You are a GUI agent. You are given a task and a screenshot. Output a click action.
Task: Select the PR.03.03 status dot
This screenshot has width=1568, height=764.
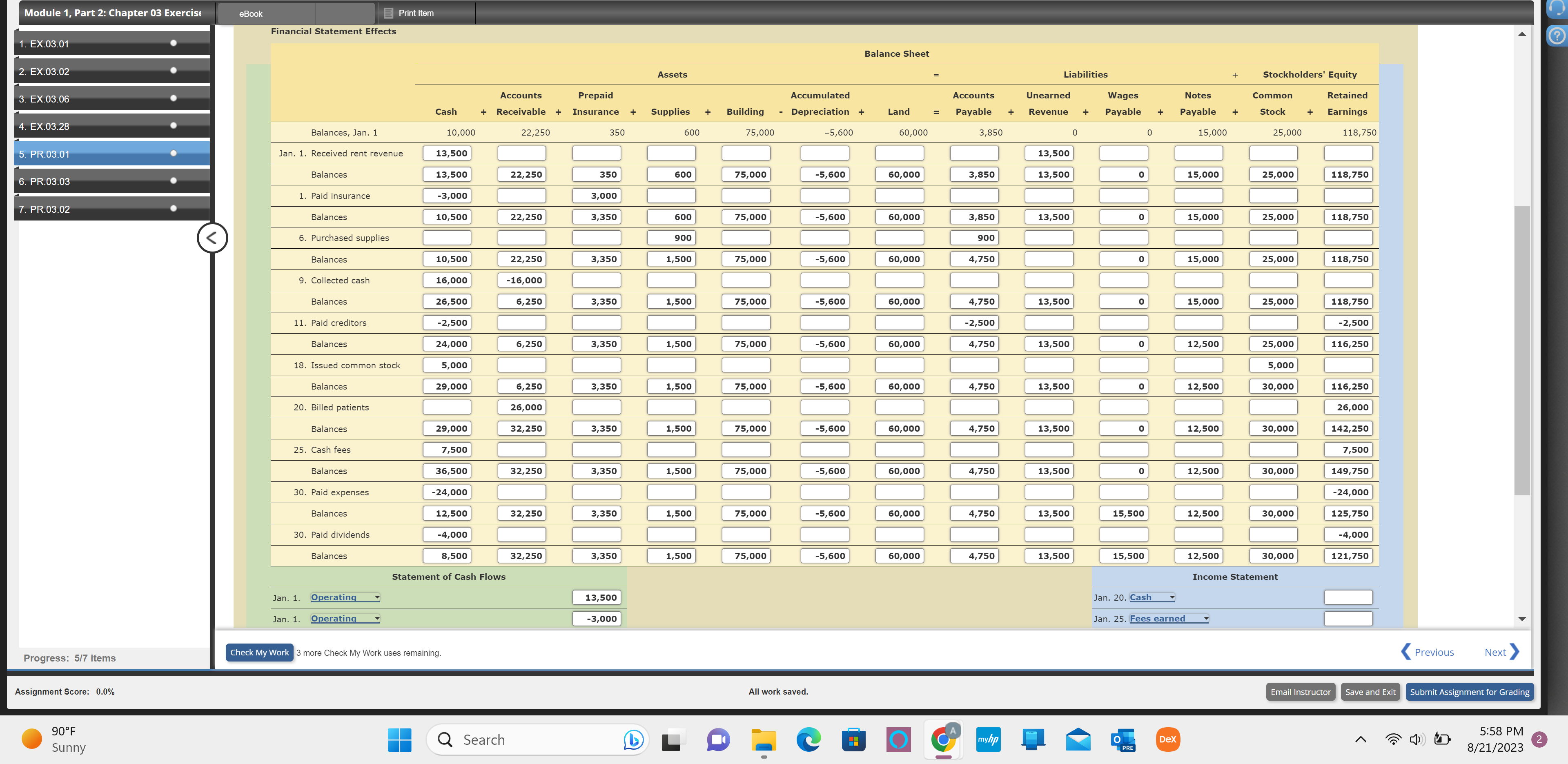(174, 181)
